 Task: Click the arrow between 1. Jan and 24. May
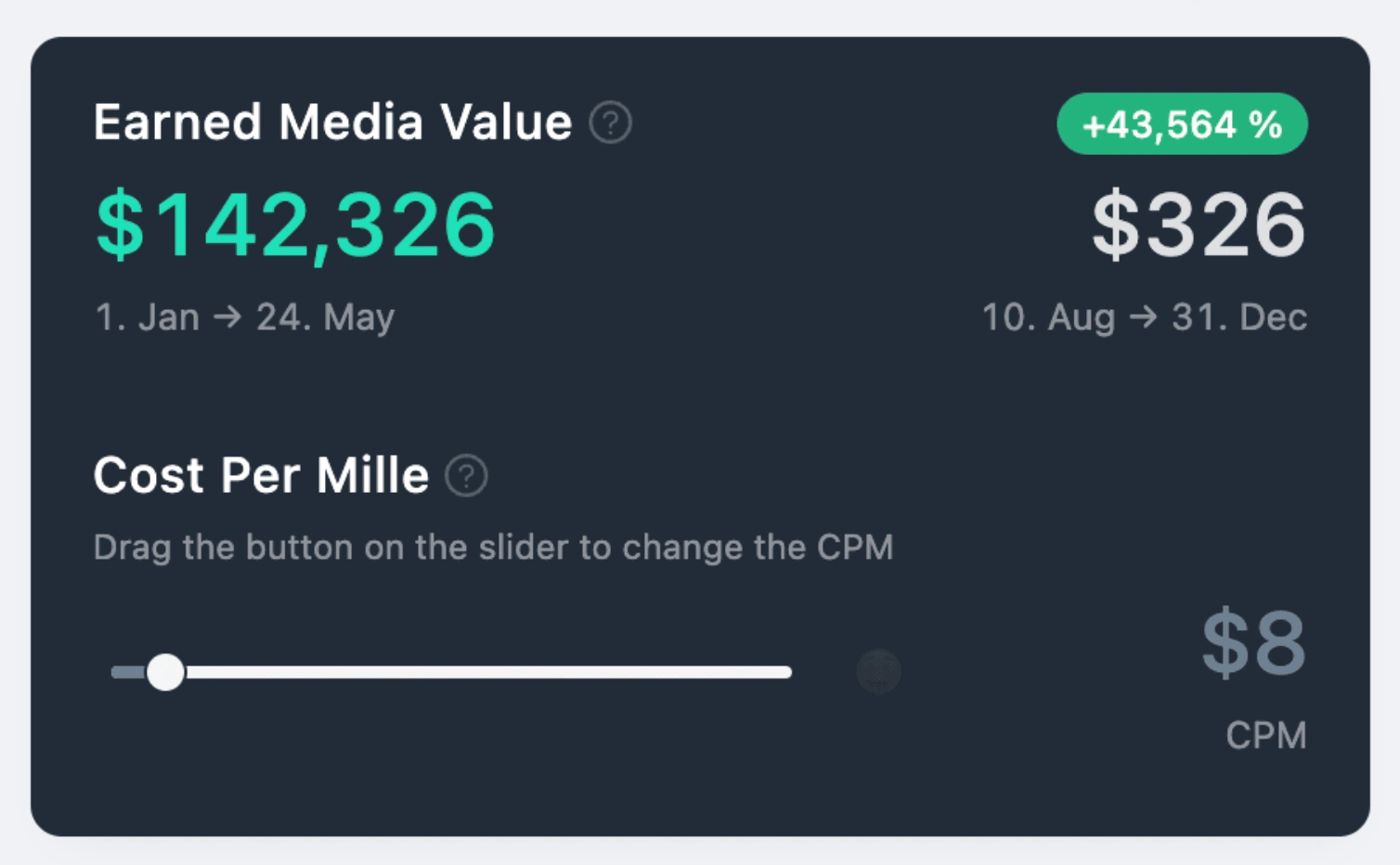pyautogui.click(x=227, y=317)
